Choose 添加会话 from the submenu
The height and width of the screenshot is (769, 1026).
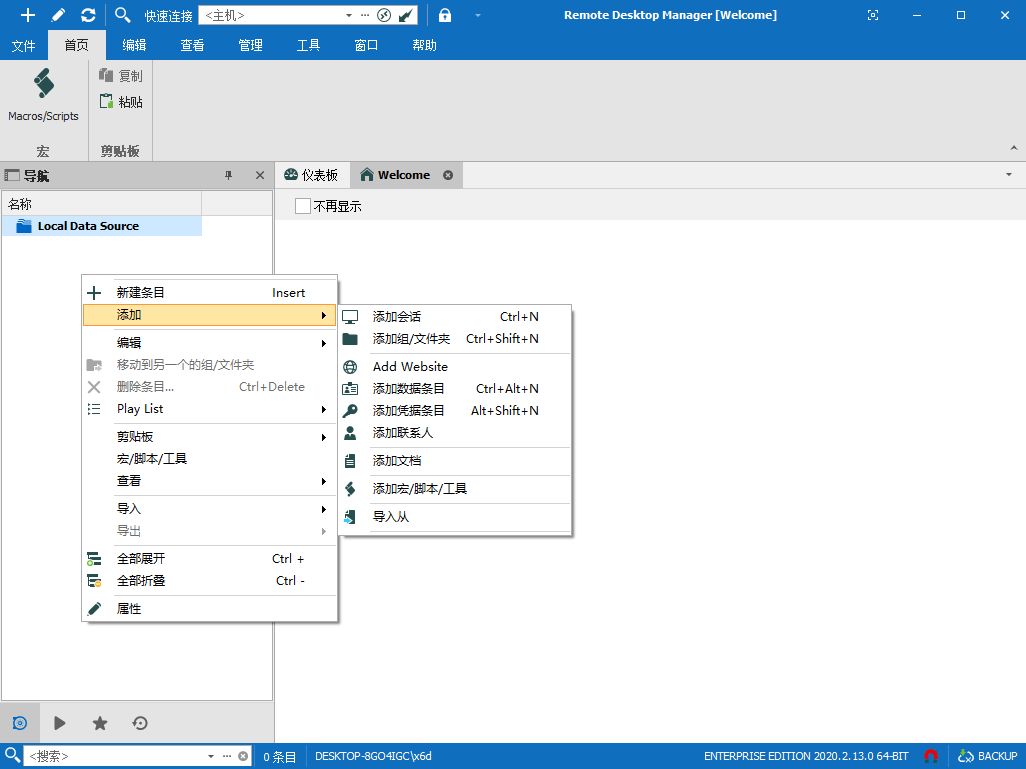pos(397,317)
